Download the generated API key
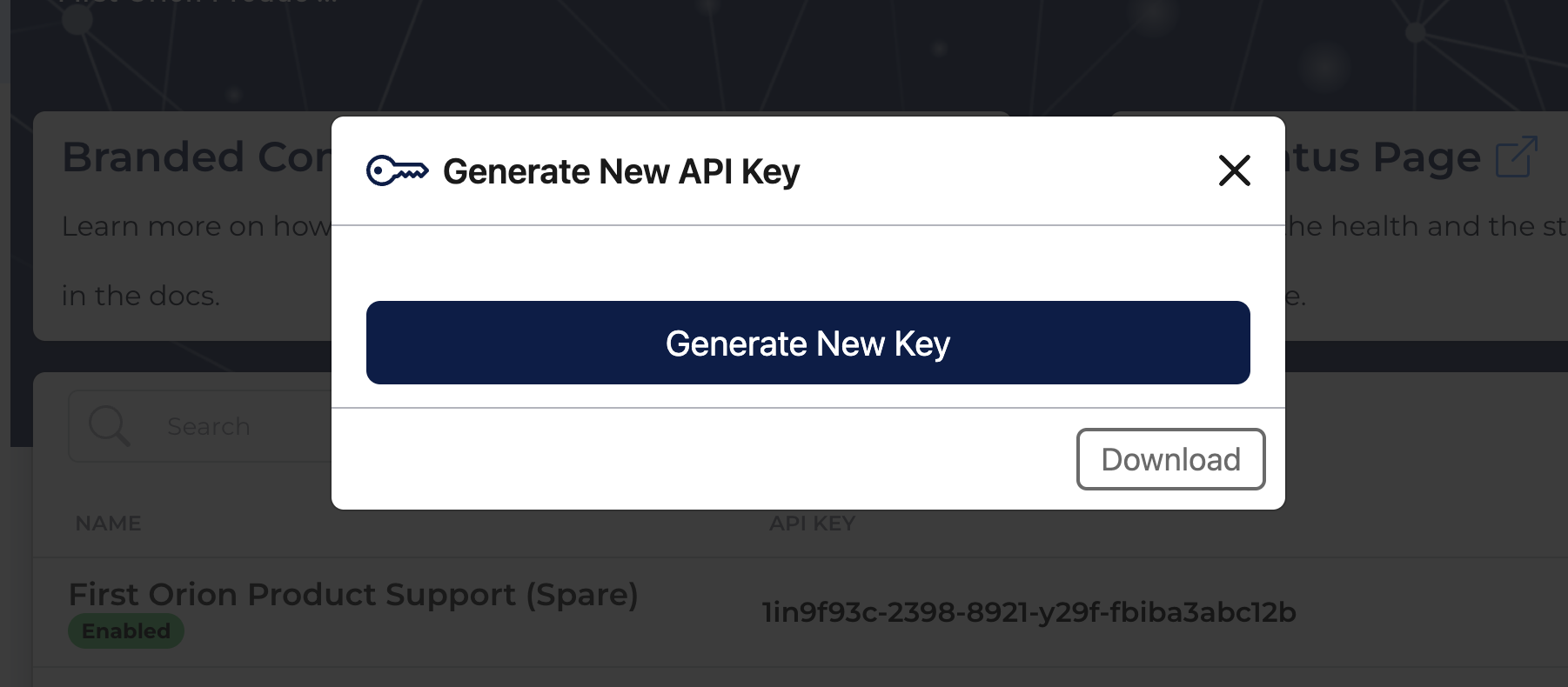Screen dimensions: 1568x687 tap(1170, 459)
